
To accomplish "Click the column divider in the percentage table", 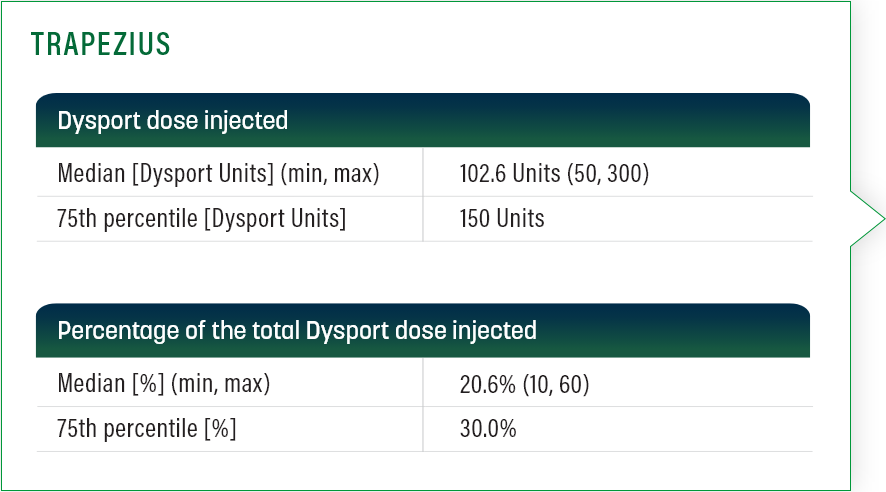I will click(423, 406).
